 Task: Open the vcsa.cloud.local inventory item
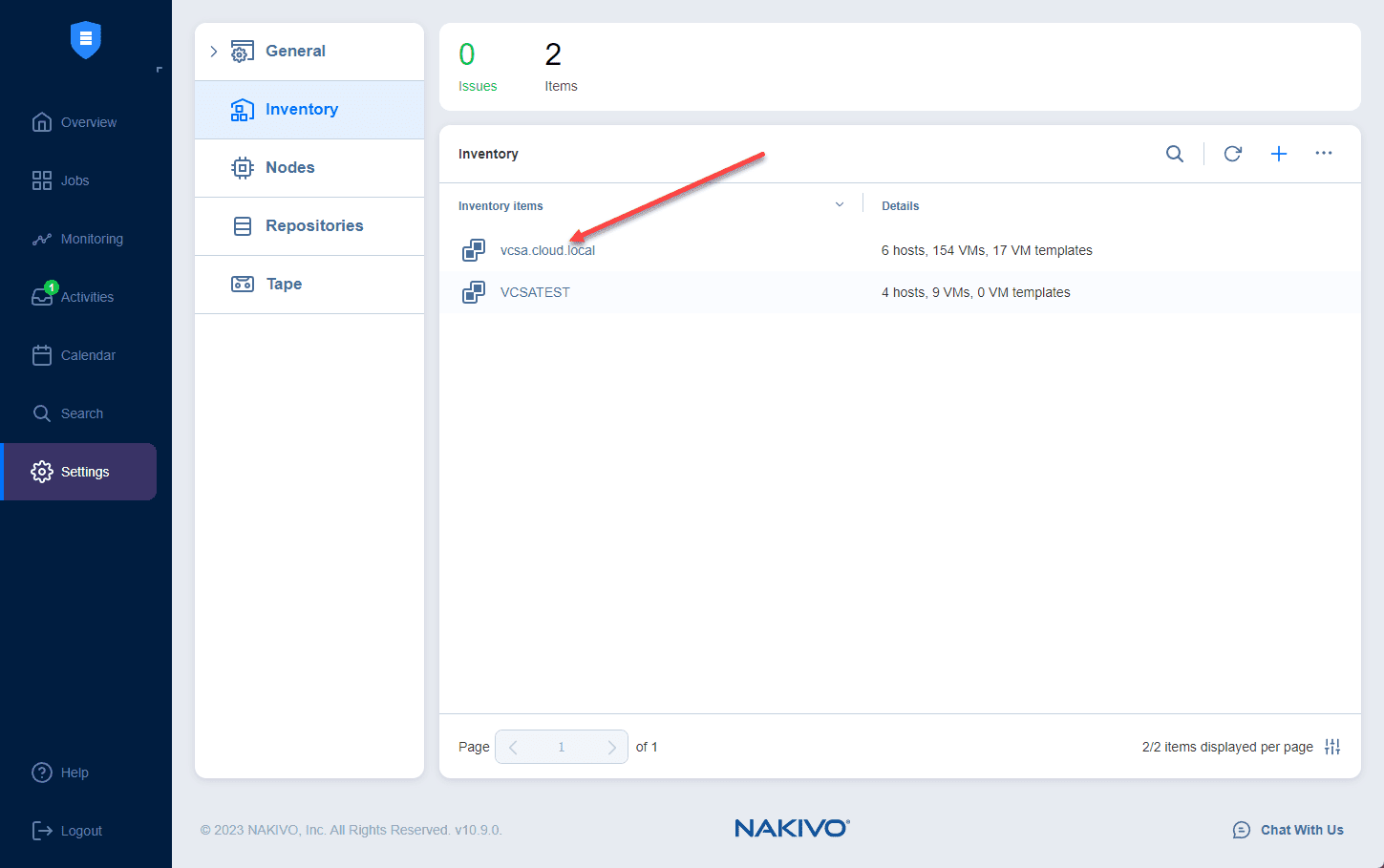point(547,250)
